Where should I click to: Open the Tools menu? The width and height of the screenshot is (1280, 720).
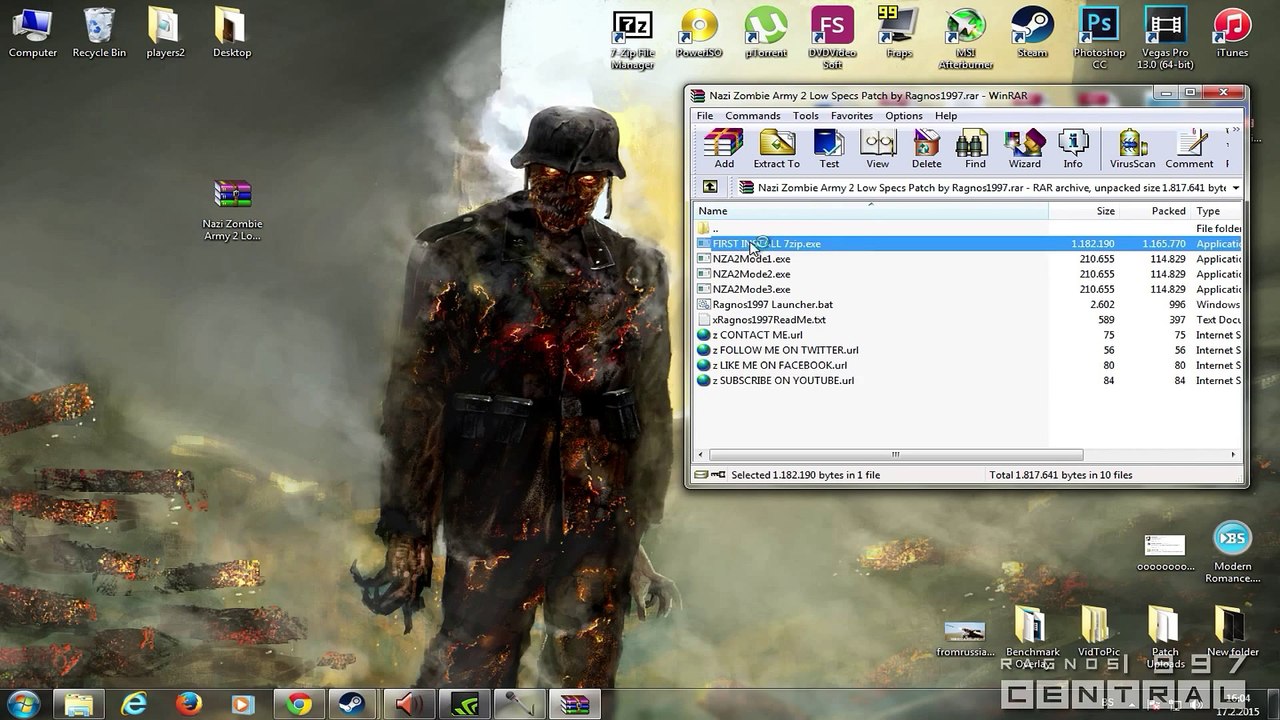point(806,116)
